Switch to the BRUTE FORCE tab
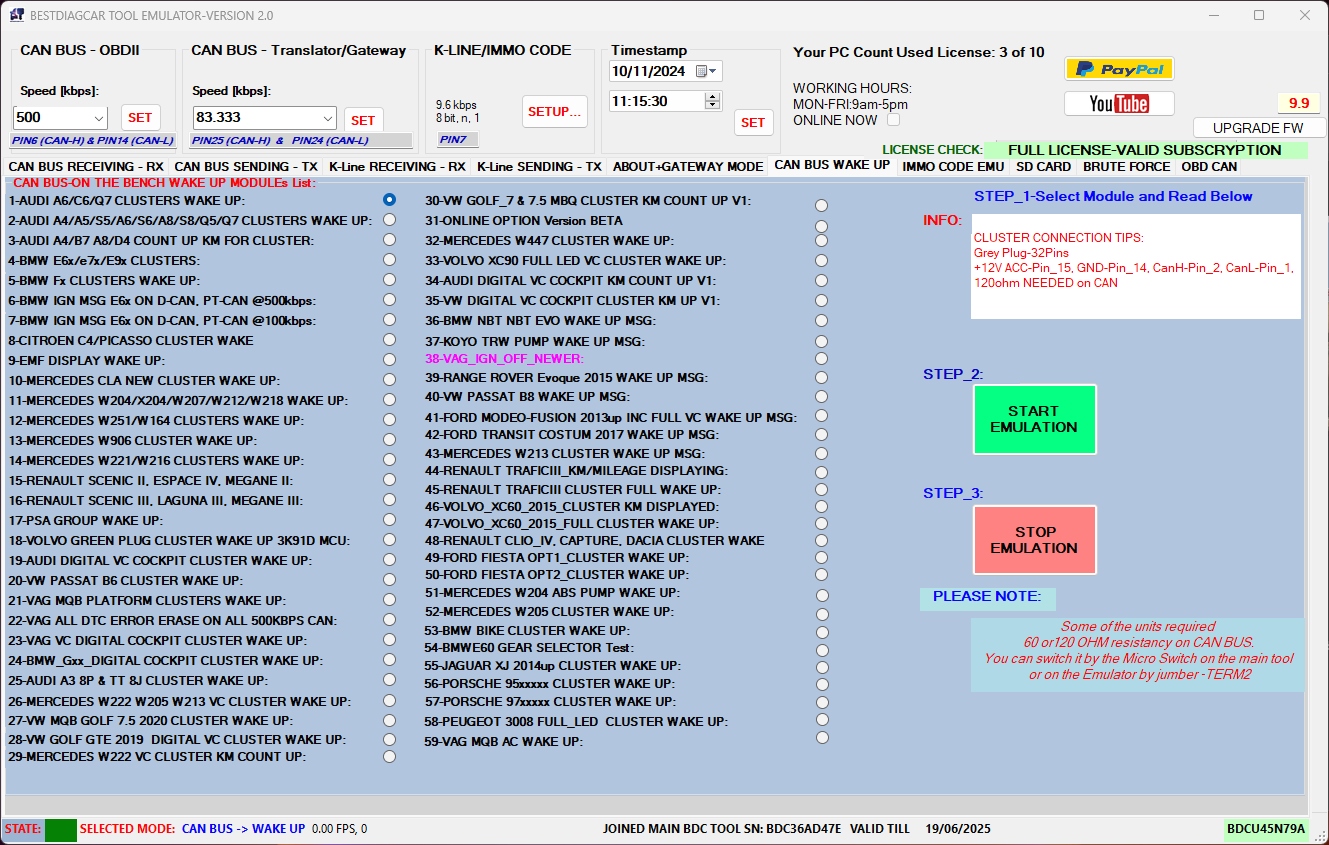1329x845 pixels. point(1126,166)
